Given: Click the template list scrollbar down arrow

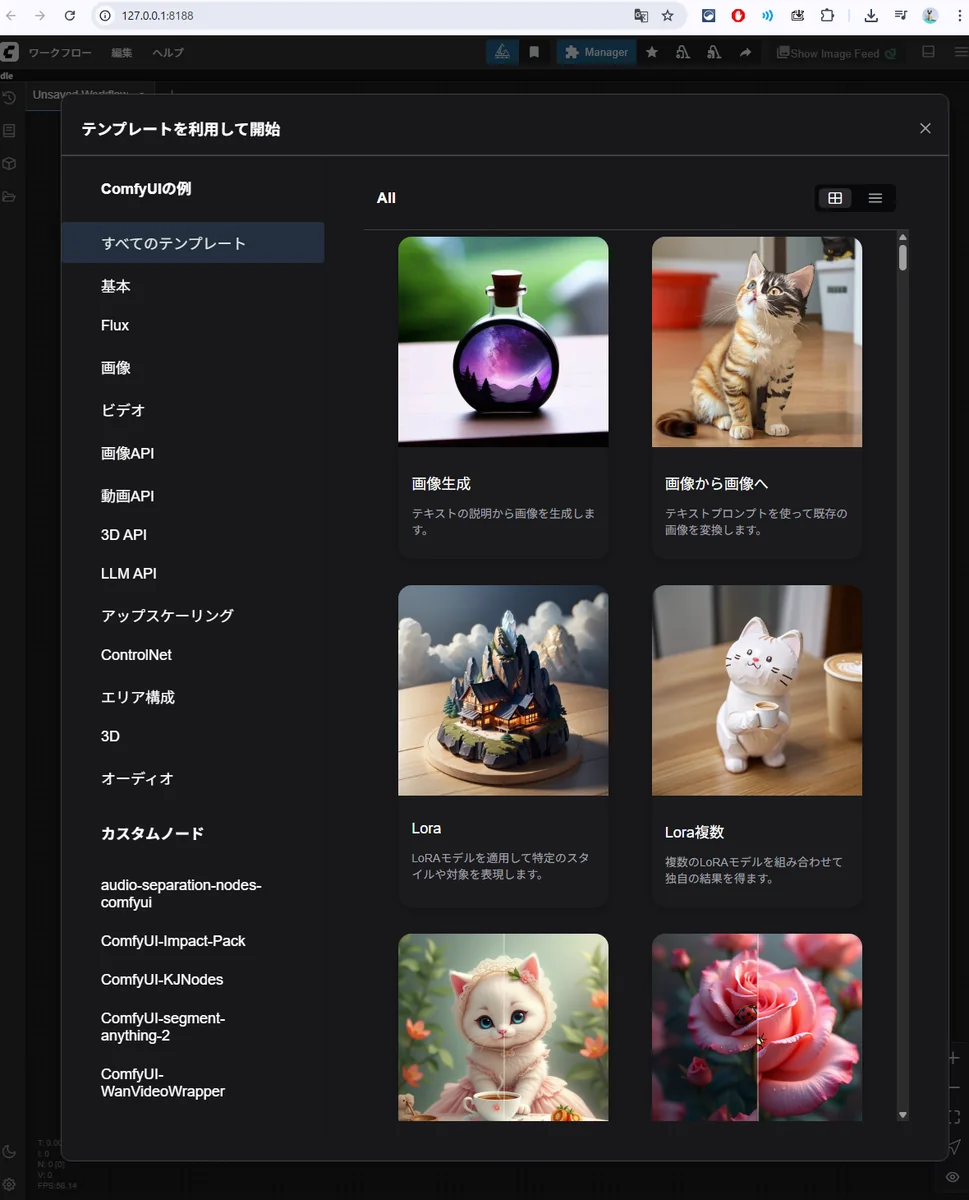Looking at the screenshot, I should pyautogui.click(x=903, y=1114).
